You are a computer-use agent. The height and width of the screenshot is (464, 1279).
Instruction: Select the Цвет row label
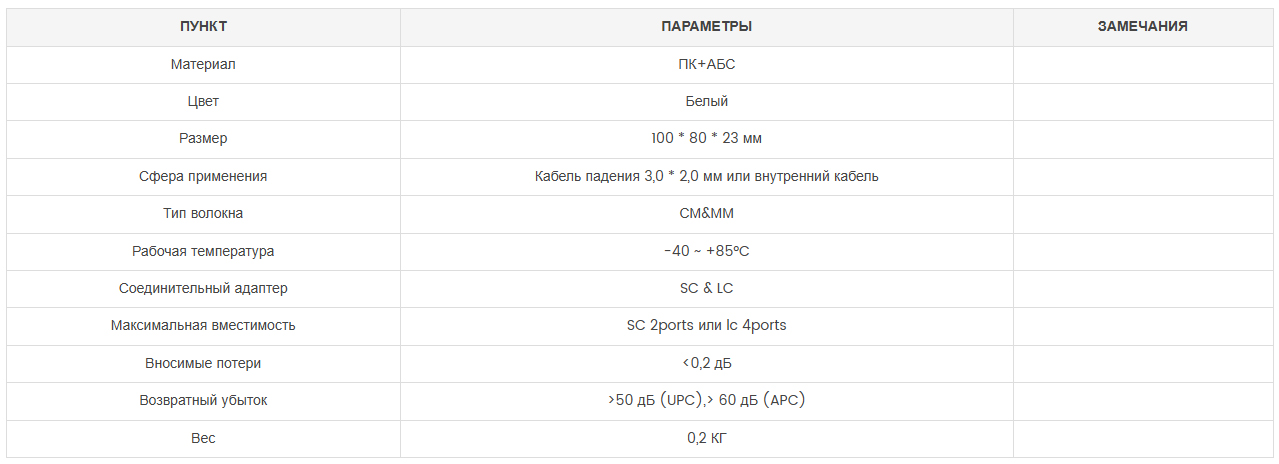203,101
